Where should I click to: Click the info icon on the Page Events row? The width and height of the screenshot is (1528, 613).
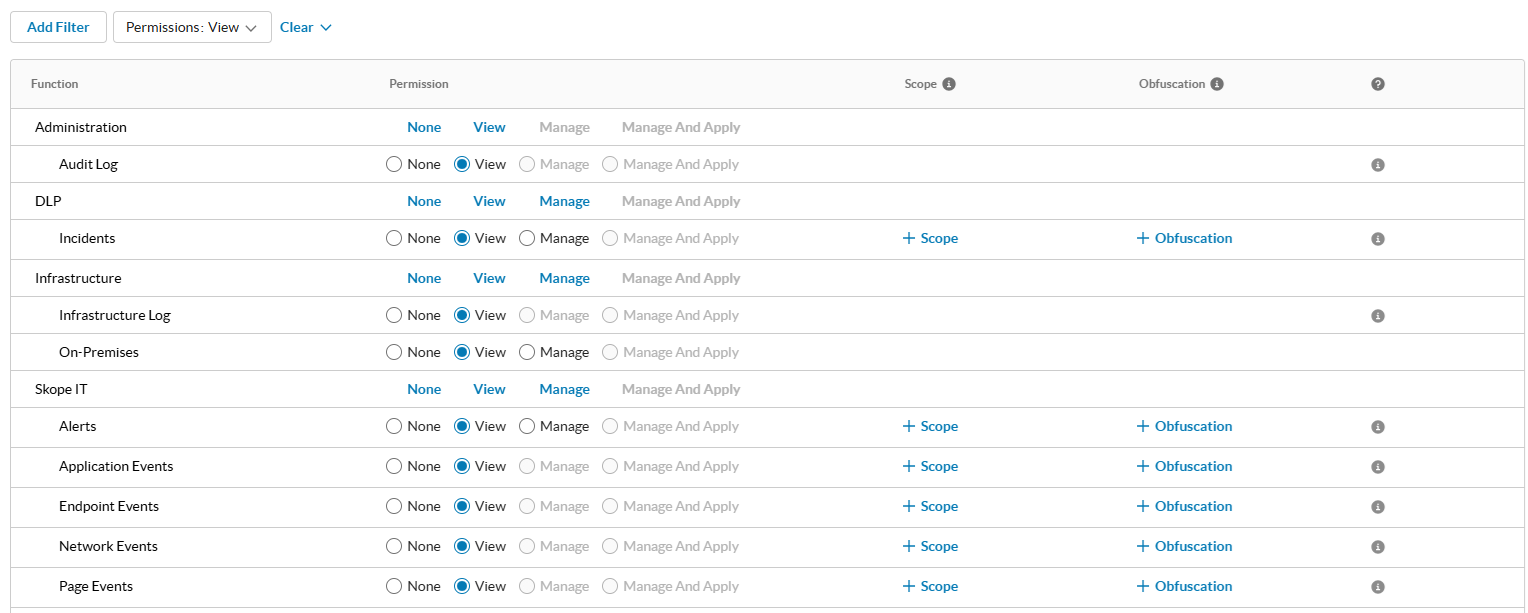coord(1377,586)
